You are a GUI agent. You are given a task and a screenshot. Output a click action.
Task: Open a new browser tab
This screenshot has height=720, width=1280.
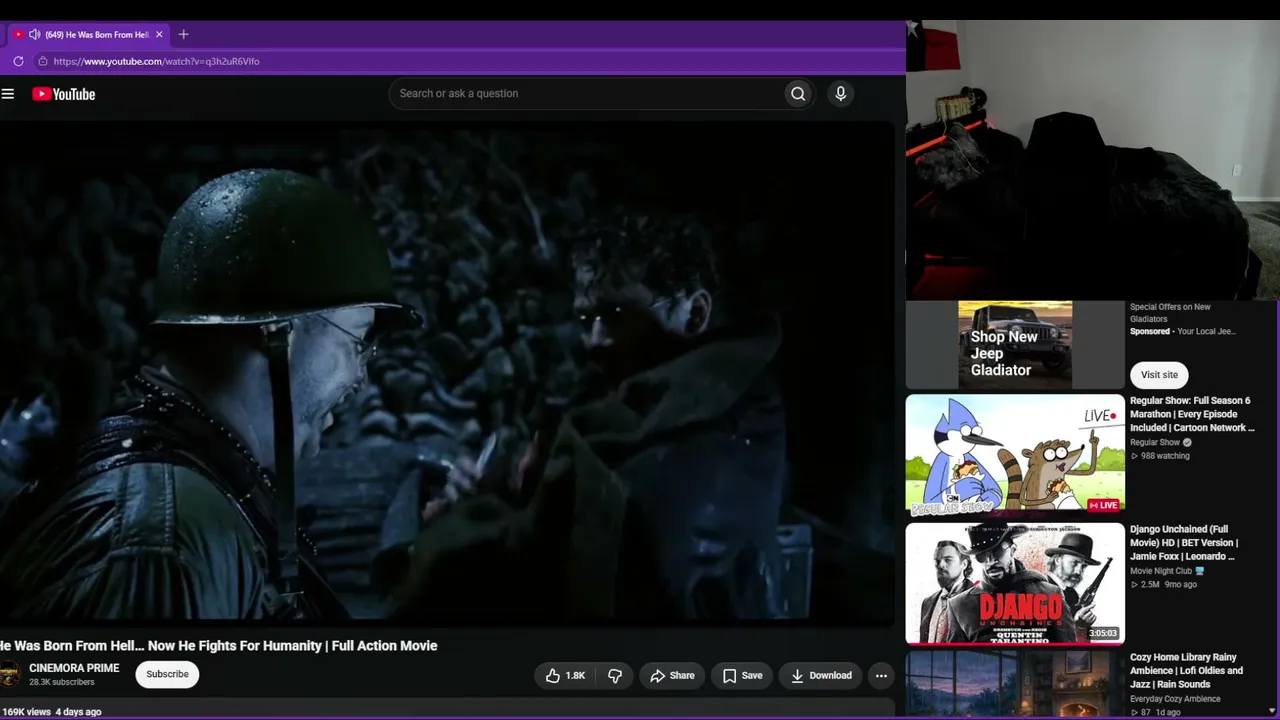183,34
